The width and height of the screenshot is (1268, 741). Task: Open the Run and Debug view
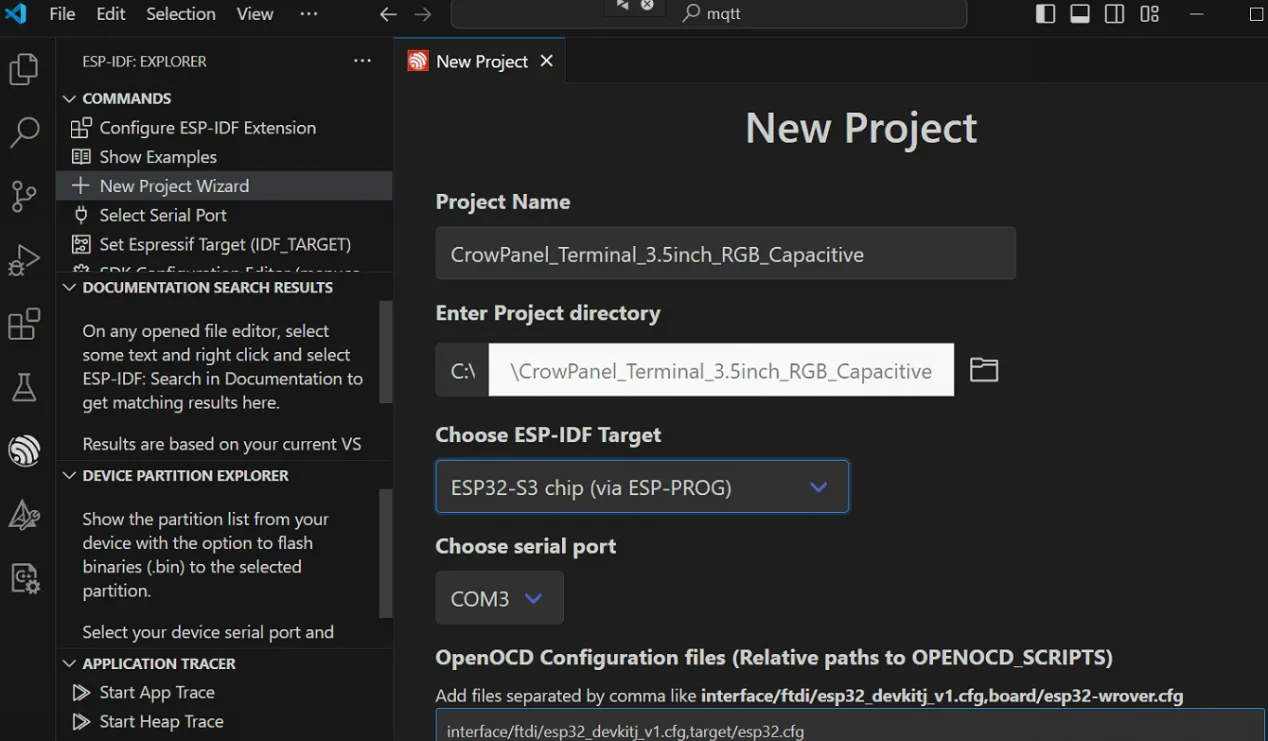pyautogui.click(x=24, y=260)
